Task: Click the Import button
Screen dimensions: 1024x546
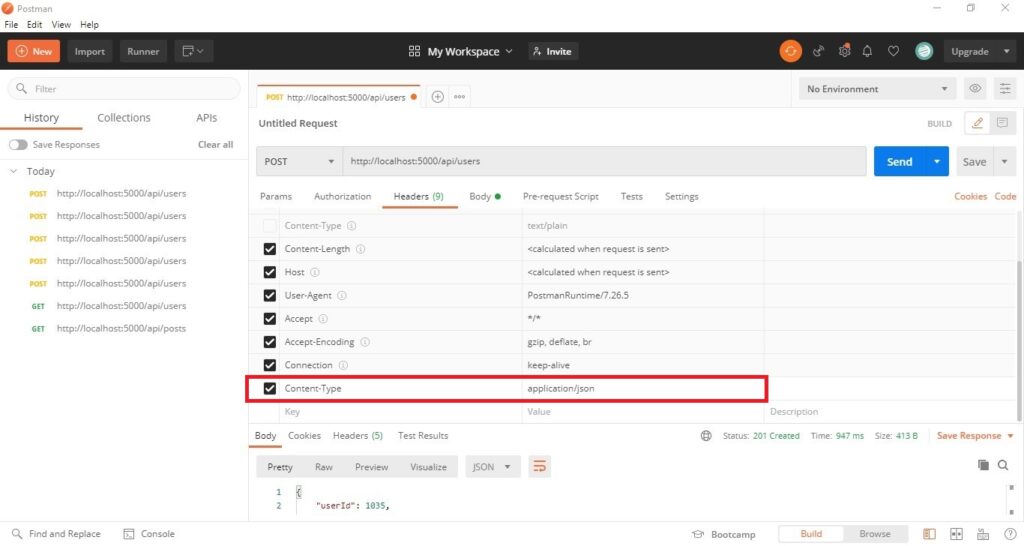Action: (x=89, y=51)
